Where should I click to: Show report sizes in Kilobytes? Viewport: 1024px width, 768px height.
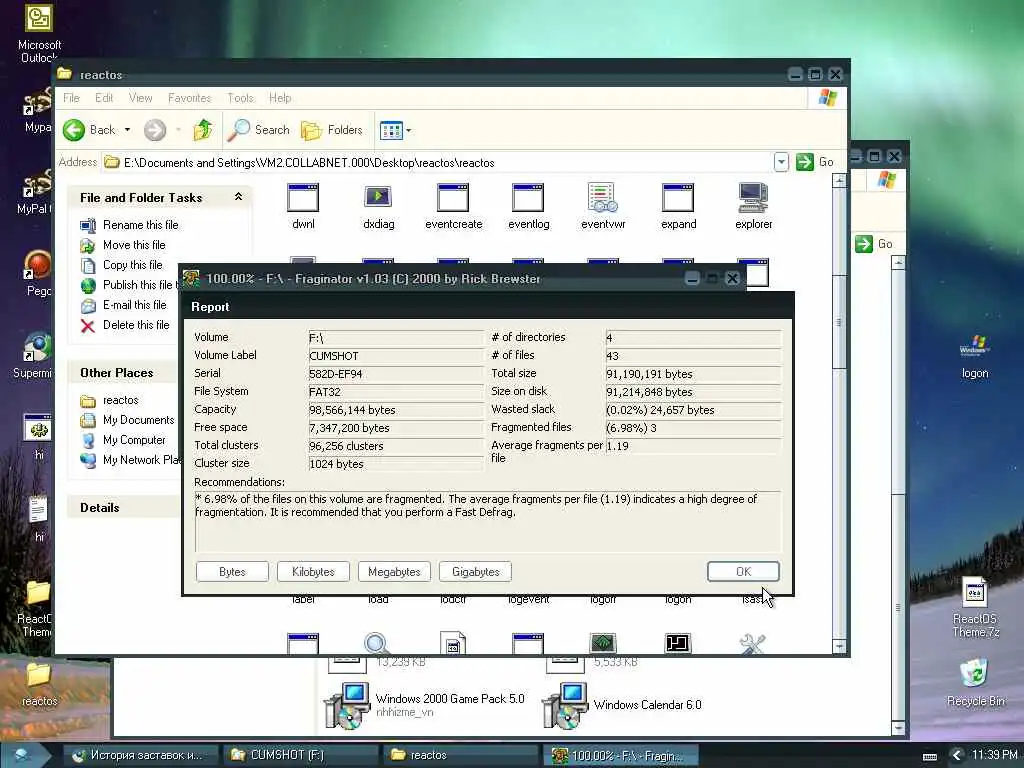point(313,572)
